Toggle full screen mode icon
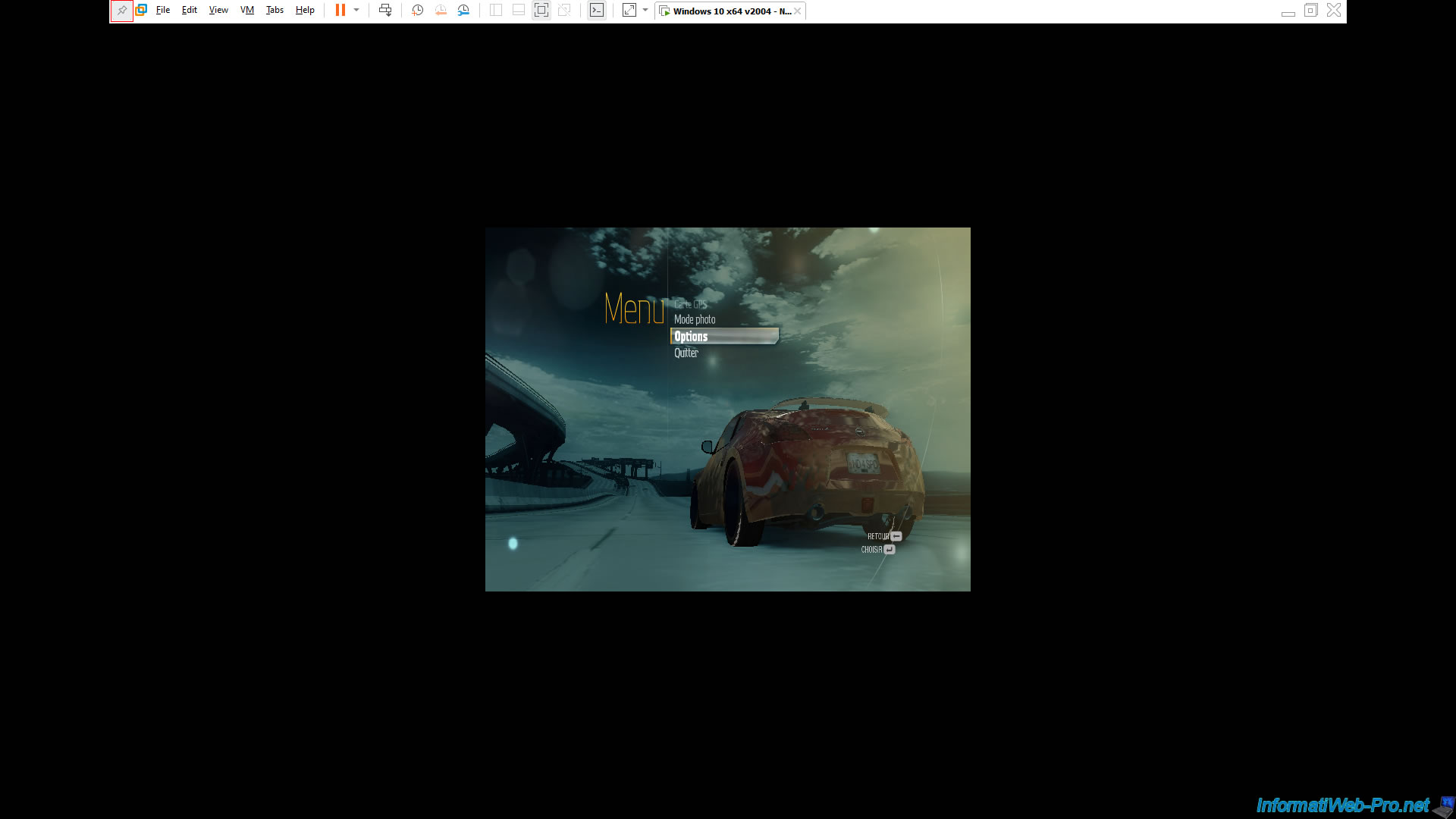This screenshot has width=1456, height=819. pyautogui.click(x=541, y=11)
